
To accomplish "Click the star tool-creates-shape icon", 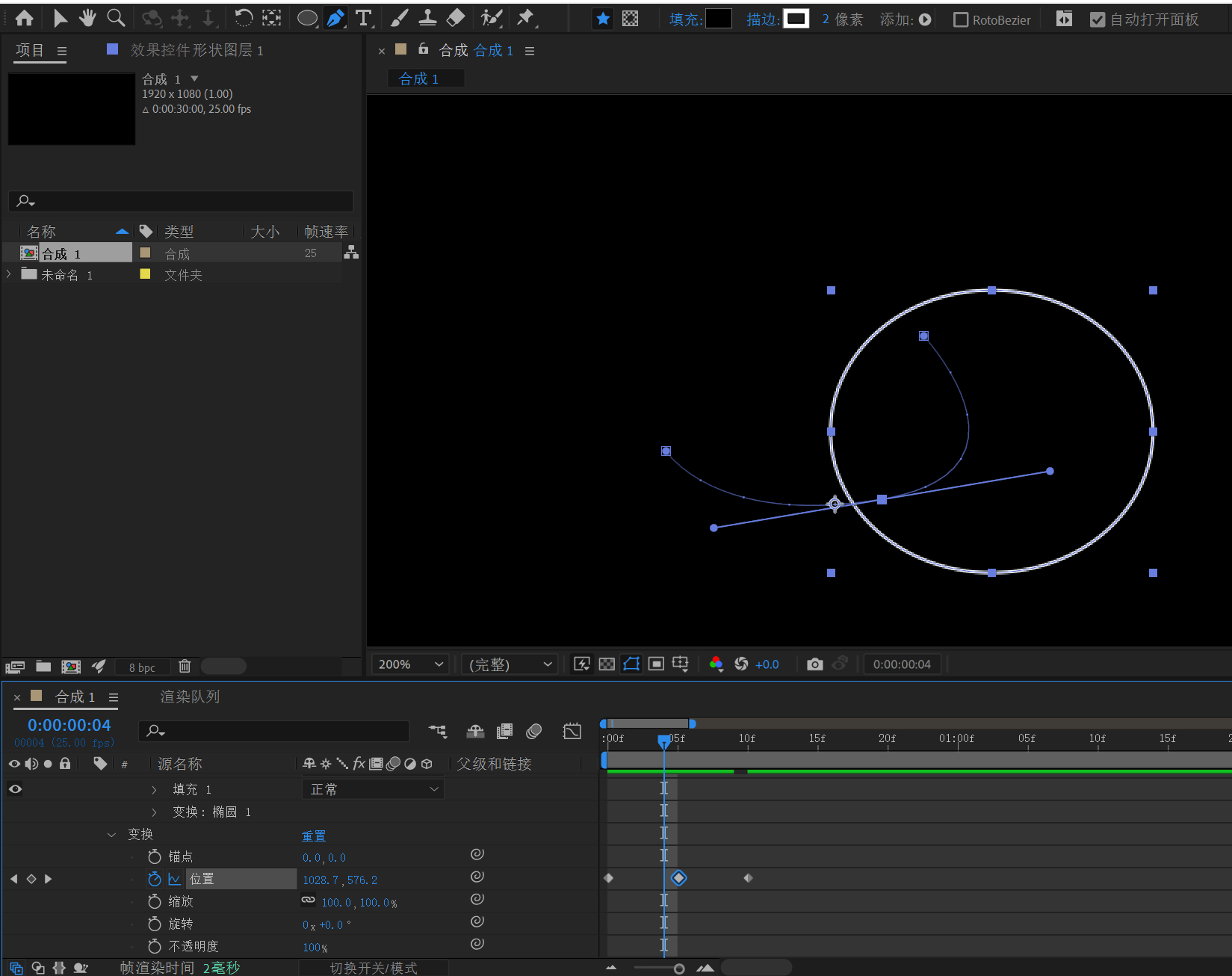I will coord(603,19).
